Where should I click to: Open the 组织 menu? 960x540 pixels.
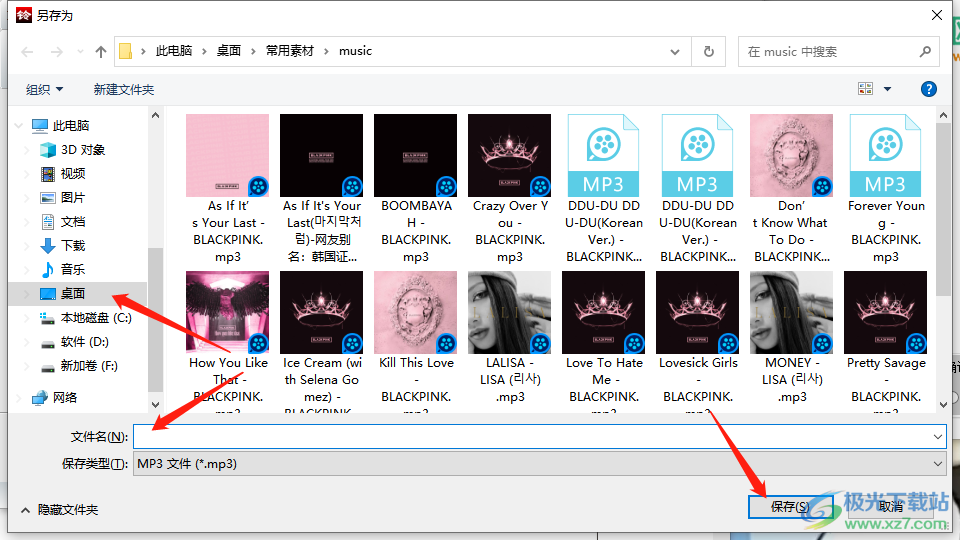44,89
